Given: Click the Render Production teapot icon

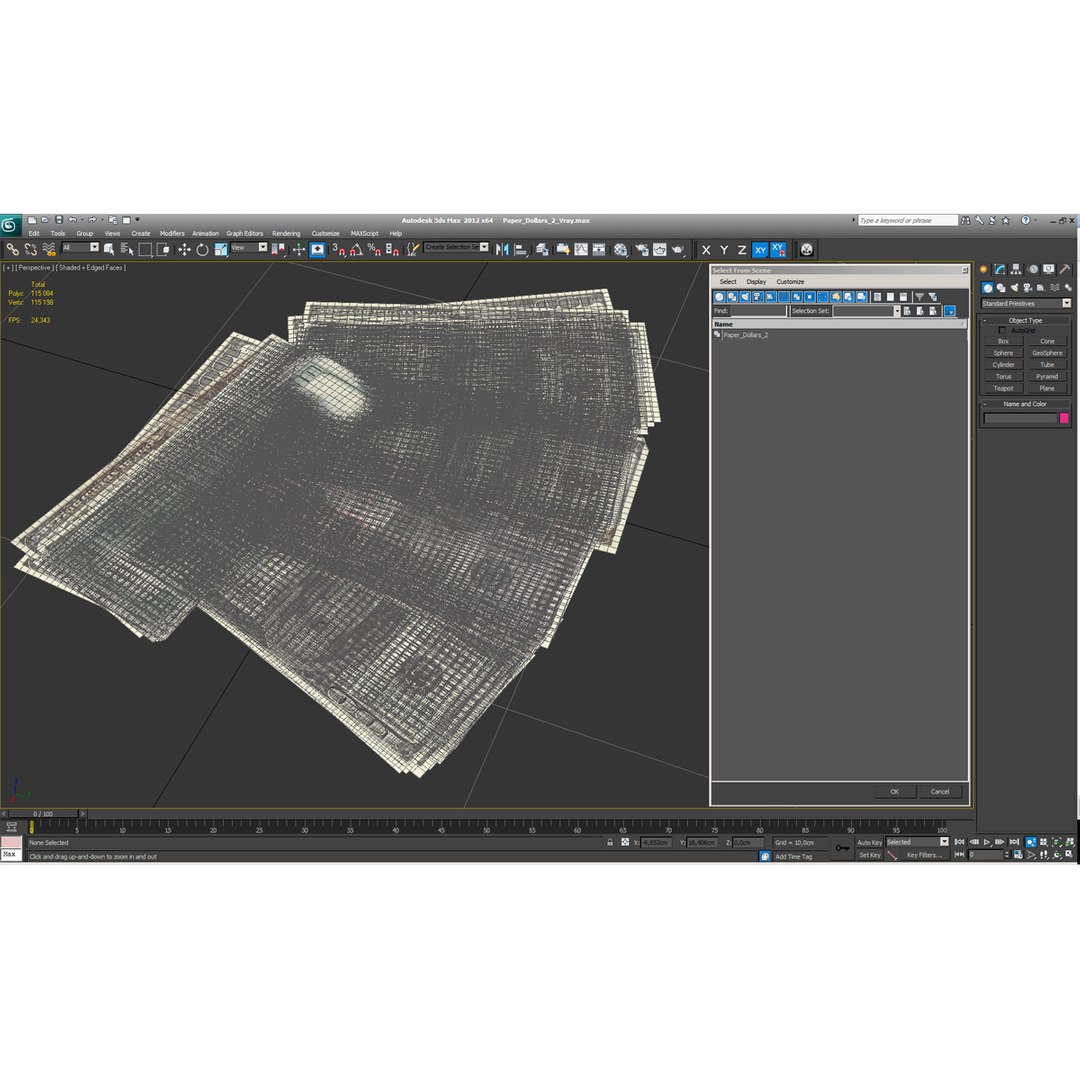Looking at the screenshot, I should tap(678, 249).
